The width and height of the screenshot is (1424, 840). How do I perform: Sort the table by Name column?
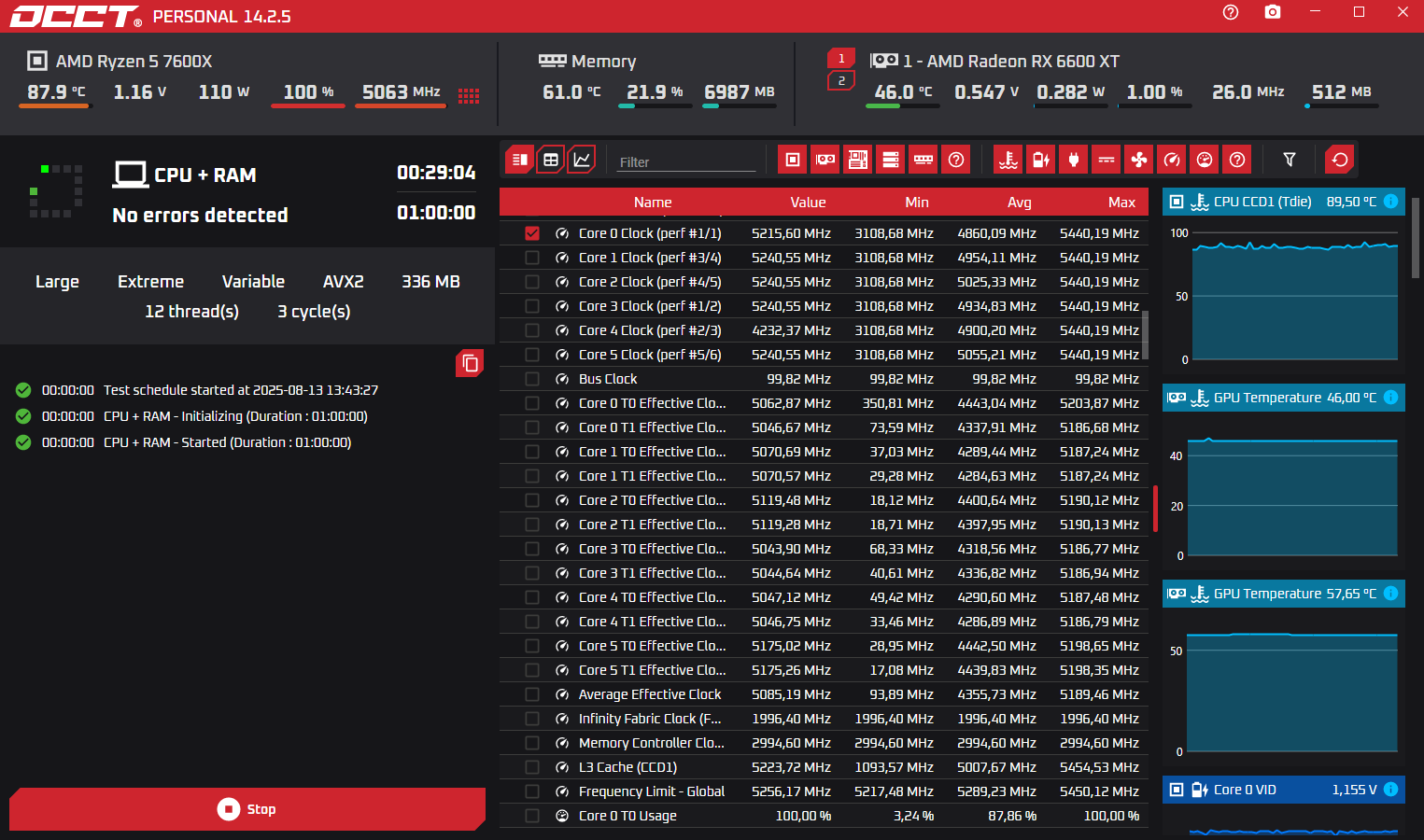coord(653,203)
